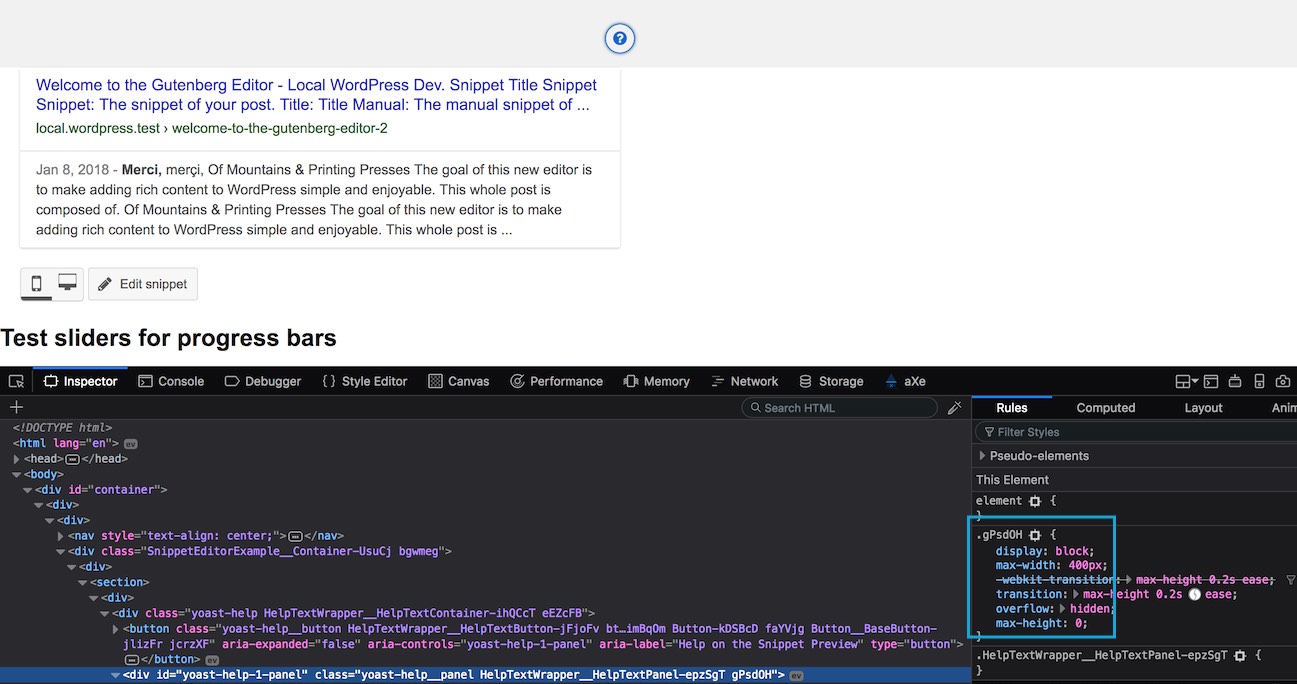Open the Debugger panel
Image resolution: width=1297 pixels, height=684 pixels.
click(x=262, y=381)
